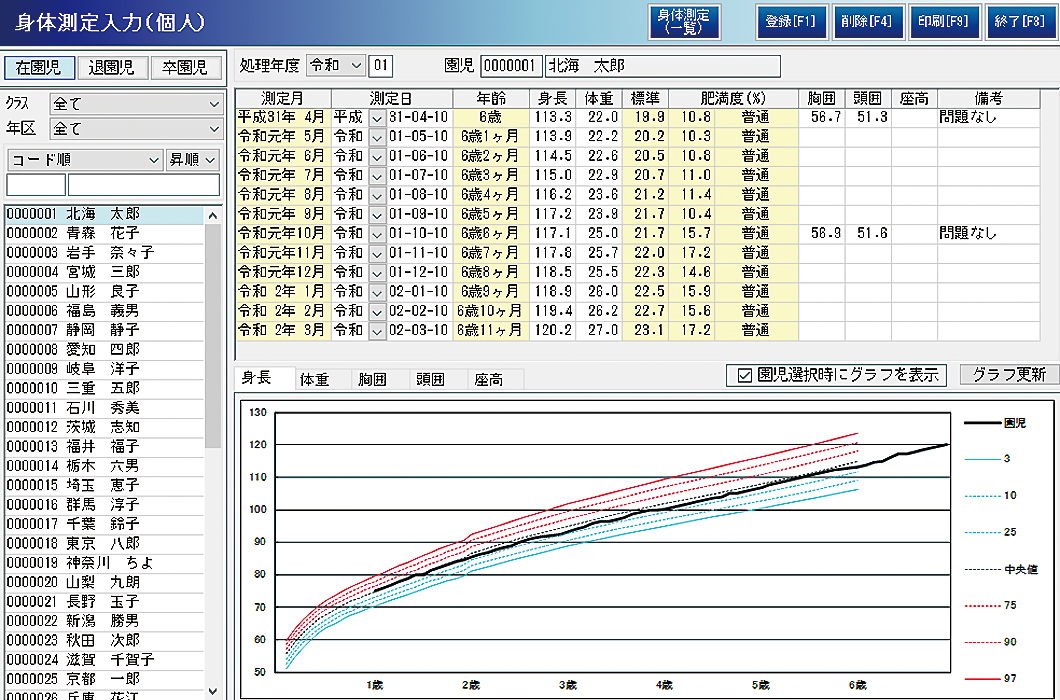Switch to the 退園児 filter
The width and height of the screenshot is (1060, 700).
111,68
